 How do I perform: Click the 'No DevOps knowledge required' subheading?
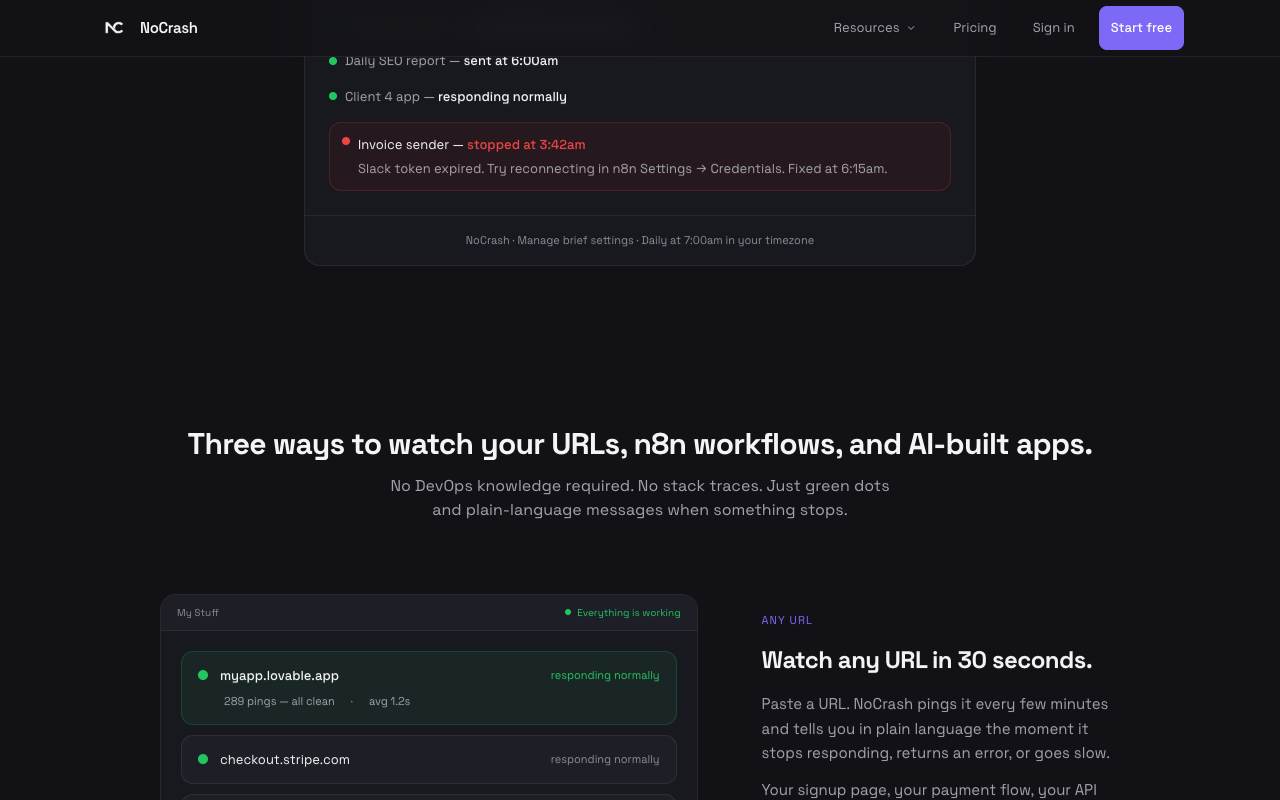640,498
